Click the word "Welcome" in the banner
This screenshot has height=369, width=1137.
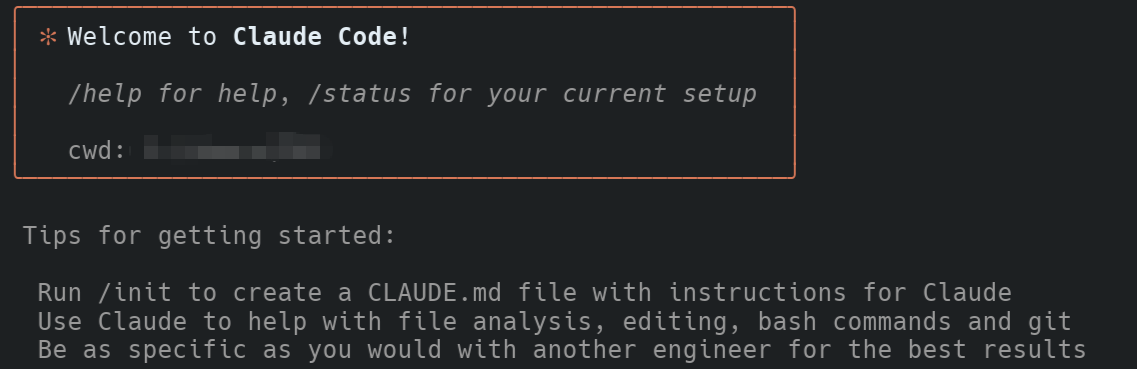pos(120,36)
